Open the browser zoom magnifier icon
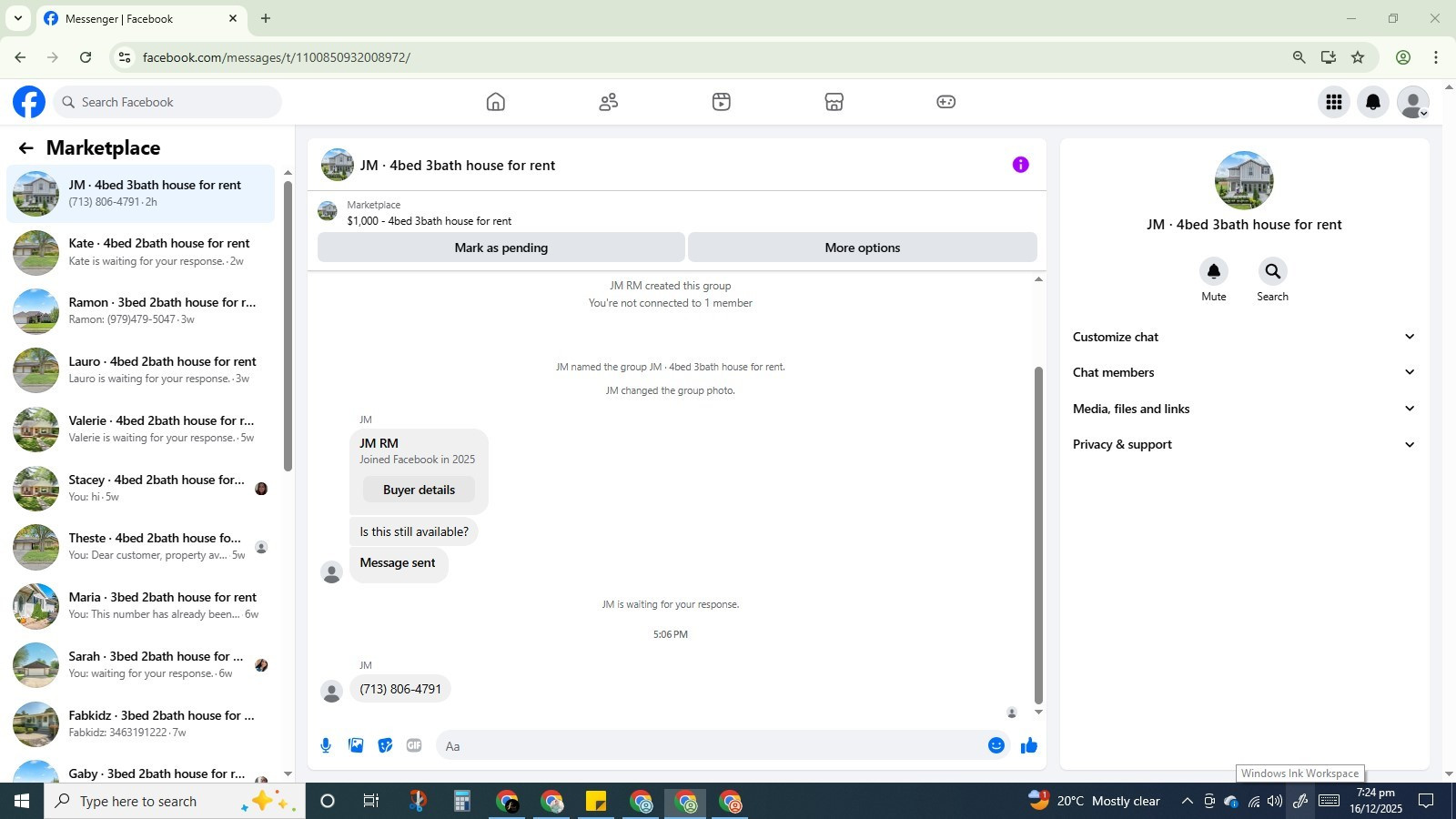 (x=1299, y=57)
